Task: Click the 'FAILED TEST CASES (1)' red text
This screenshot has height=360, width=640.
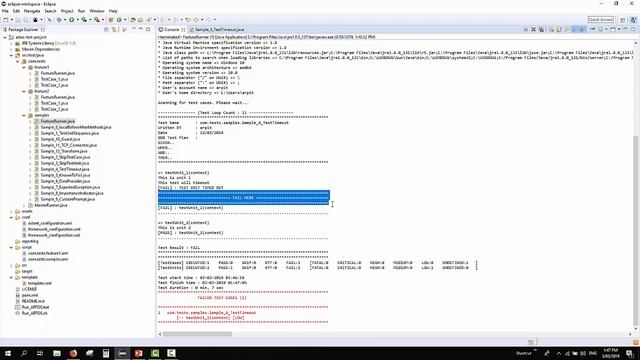Action: pos(222,298)
